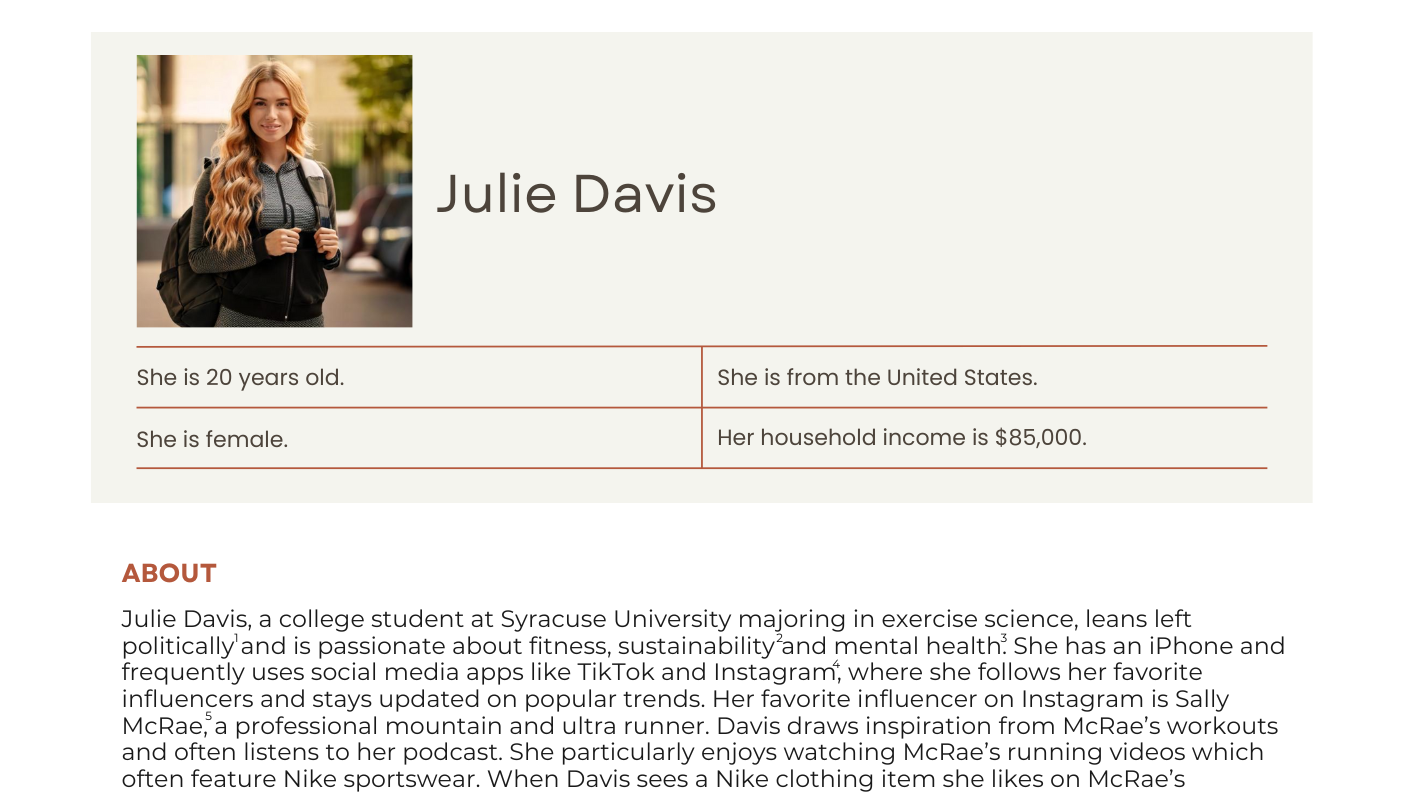Image resolution: width=1414 pixels, height=796 pixels.
Task: Click the "She is female." table cell
Action: pos(419,438)
